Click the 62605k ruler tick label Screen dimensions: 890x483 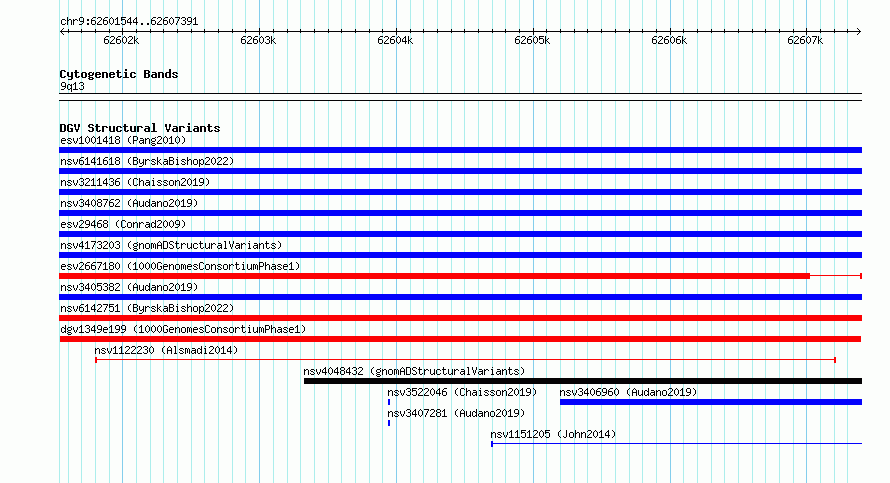point(532,40)
